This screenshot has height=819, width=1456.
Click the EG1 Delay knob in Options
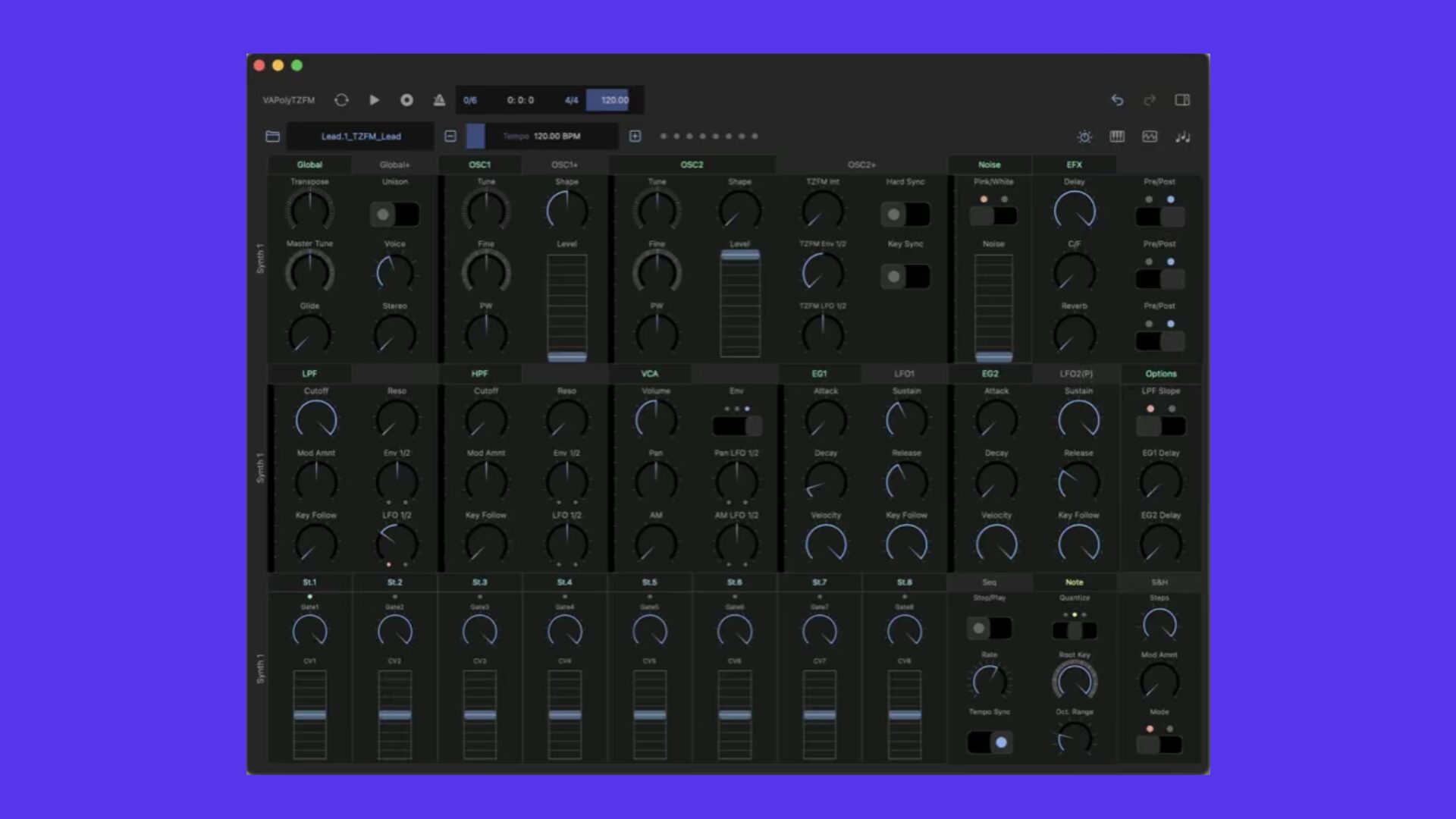click(x=1160, y=482)
